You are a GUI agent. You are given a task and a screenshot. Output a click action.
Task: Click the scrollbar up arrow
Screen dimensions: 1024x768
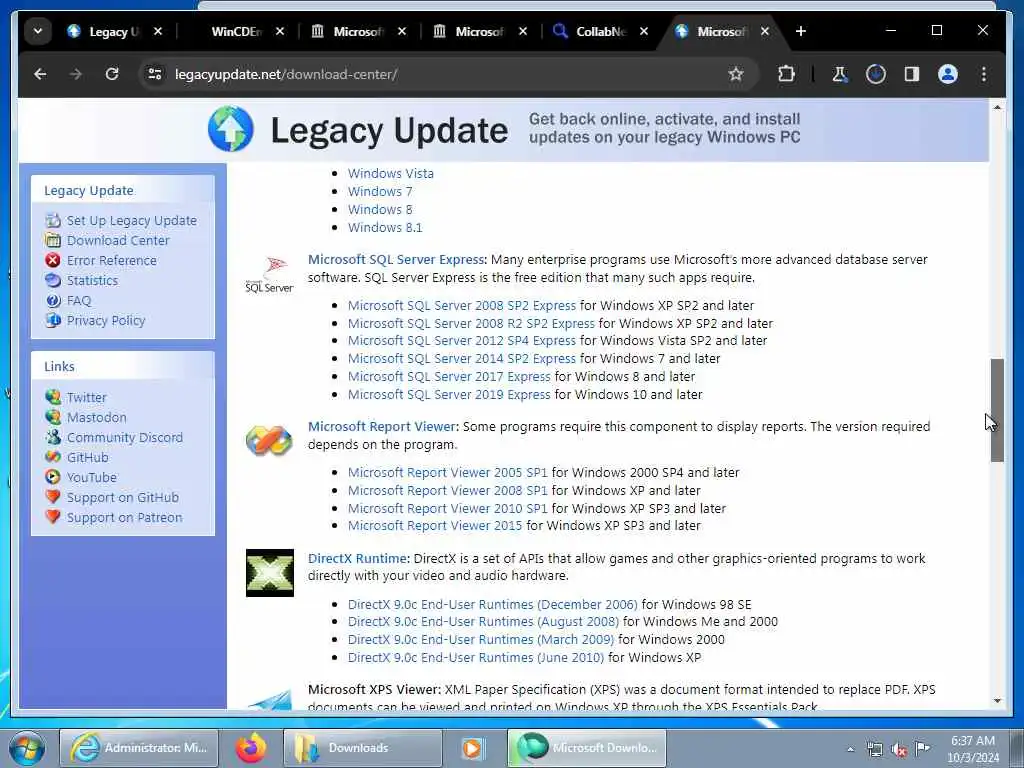997,106
